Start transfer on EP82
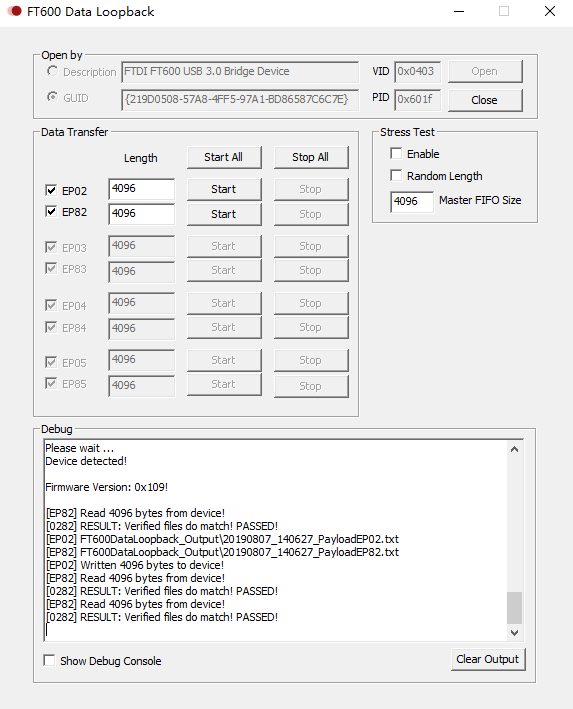Viewport: 573px width, 709px height. tap(224, 214)
